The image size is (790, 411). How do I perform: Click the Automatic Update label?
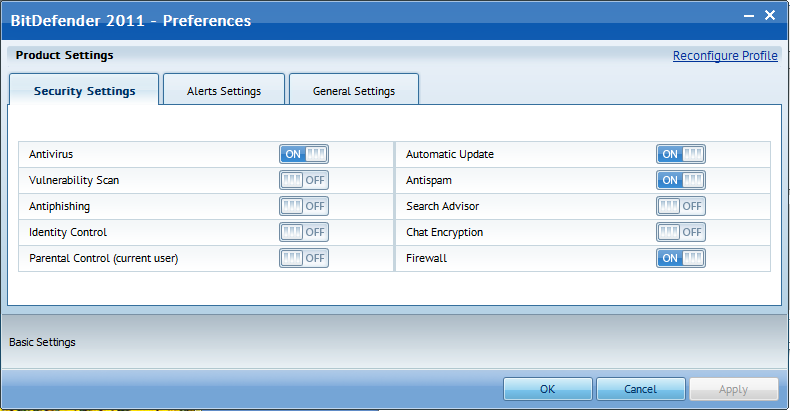(x=450, y=155)
